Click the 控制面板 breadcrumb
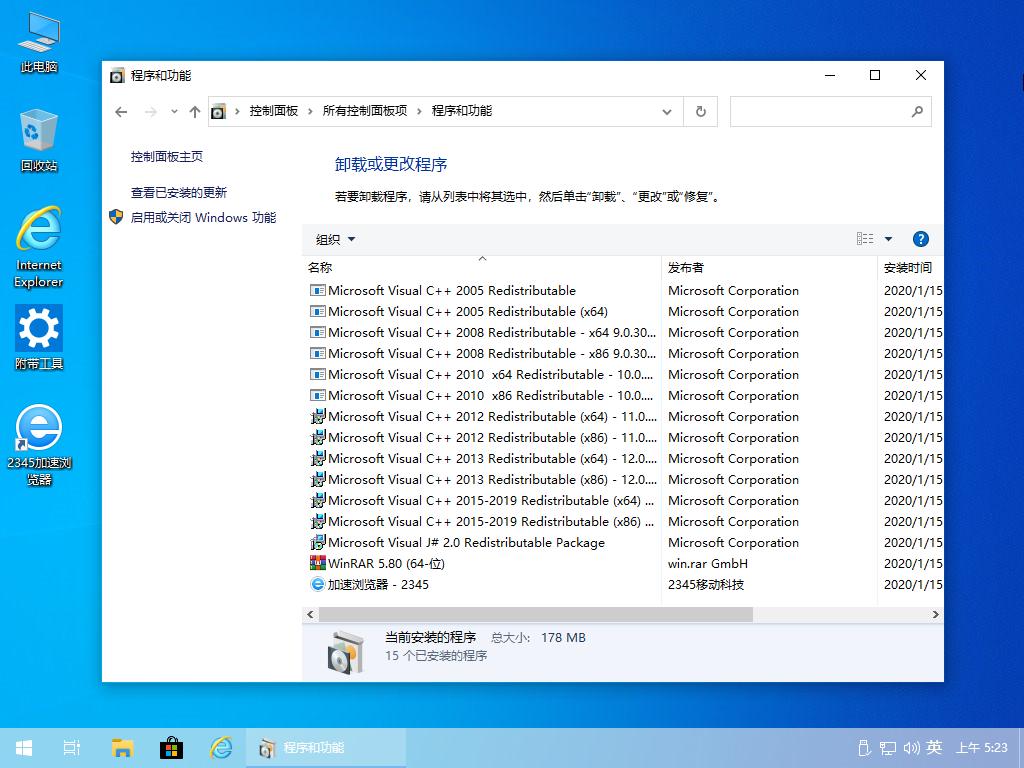 coord(274,111)
